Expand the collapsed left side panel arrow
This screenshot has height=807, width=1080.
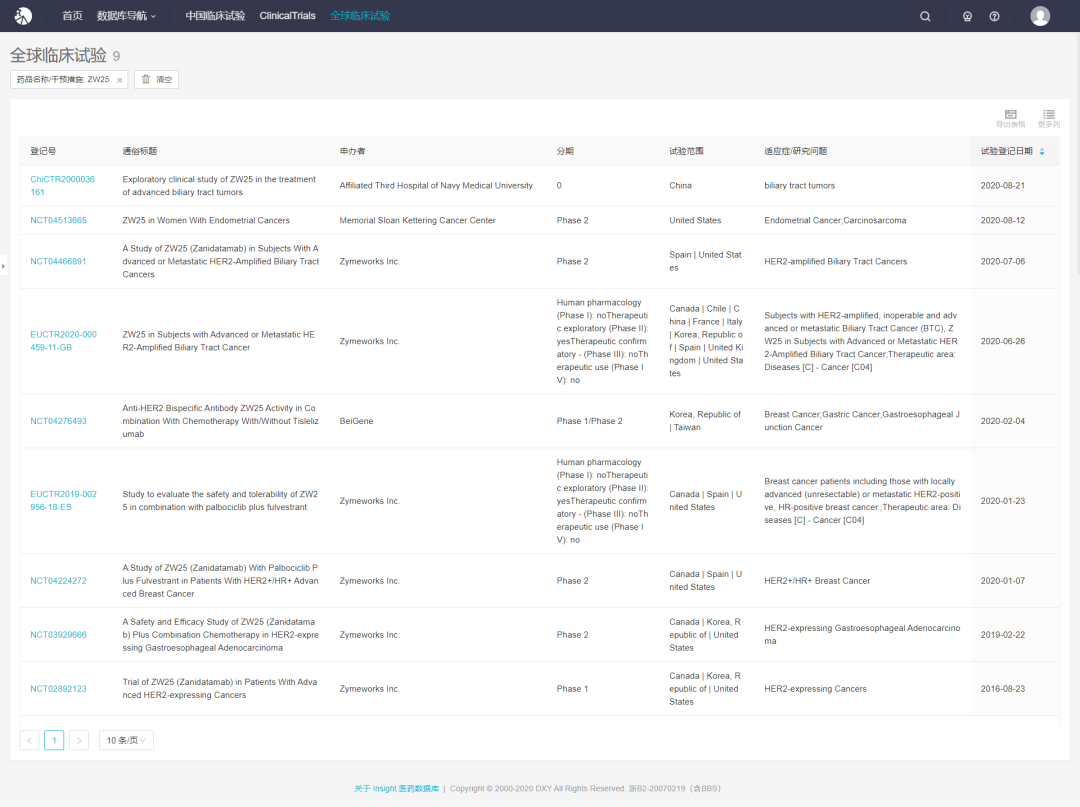[x=3, y=266]
